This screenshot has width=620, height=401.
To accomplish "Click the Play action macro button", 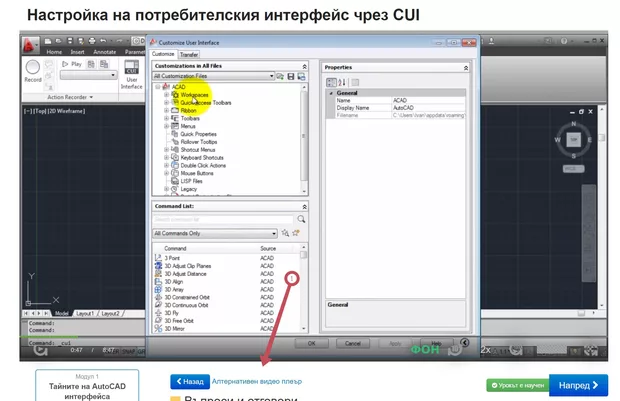I will pyautogui.click(x=72, y=64).
